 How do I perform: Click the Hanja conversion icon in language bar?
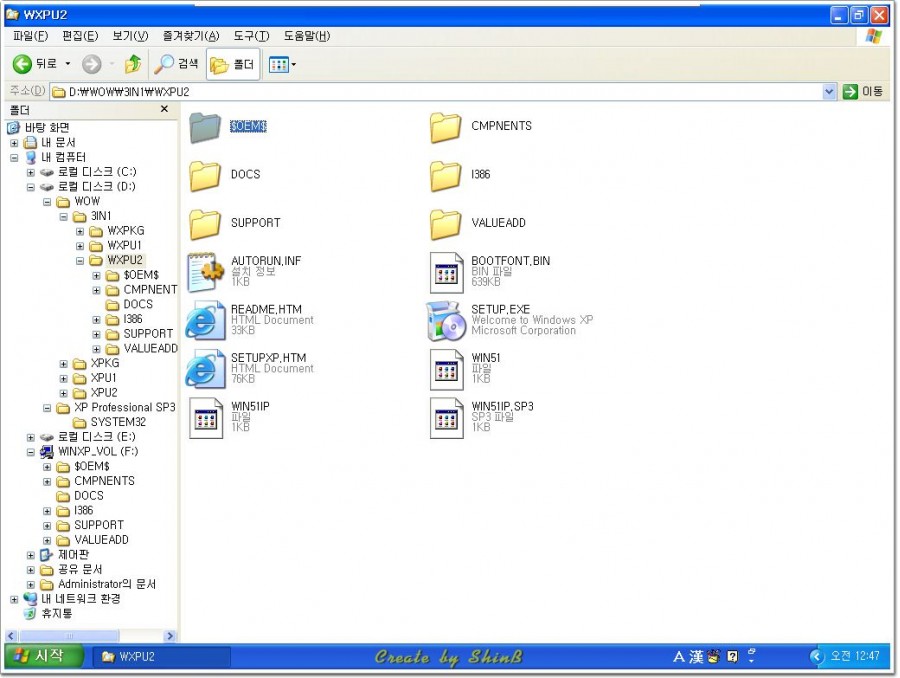point(697,656)
